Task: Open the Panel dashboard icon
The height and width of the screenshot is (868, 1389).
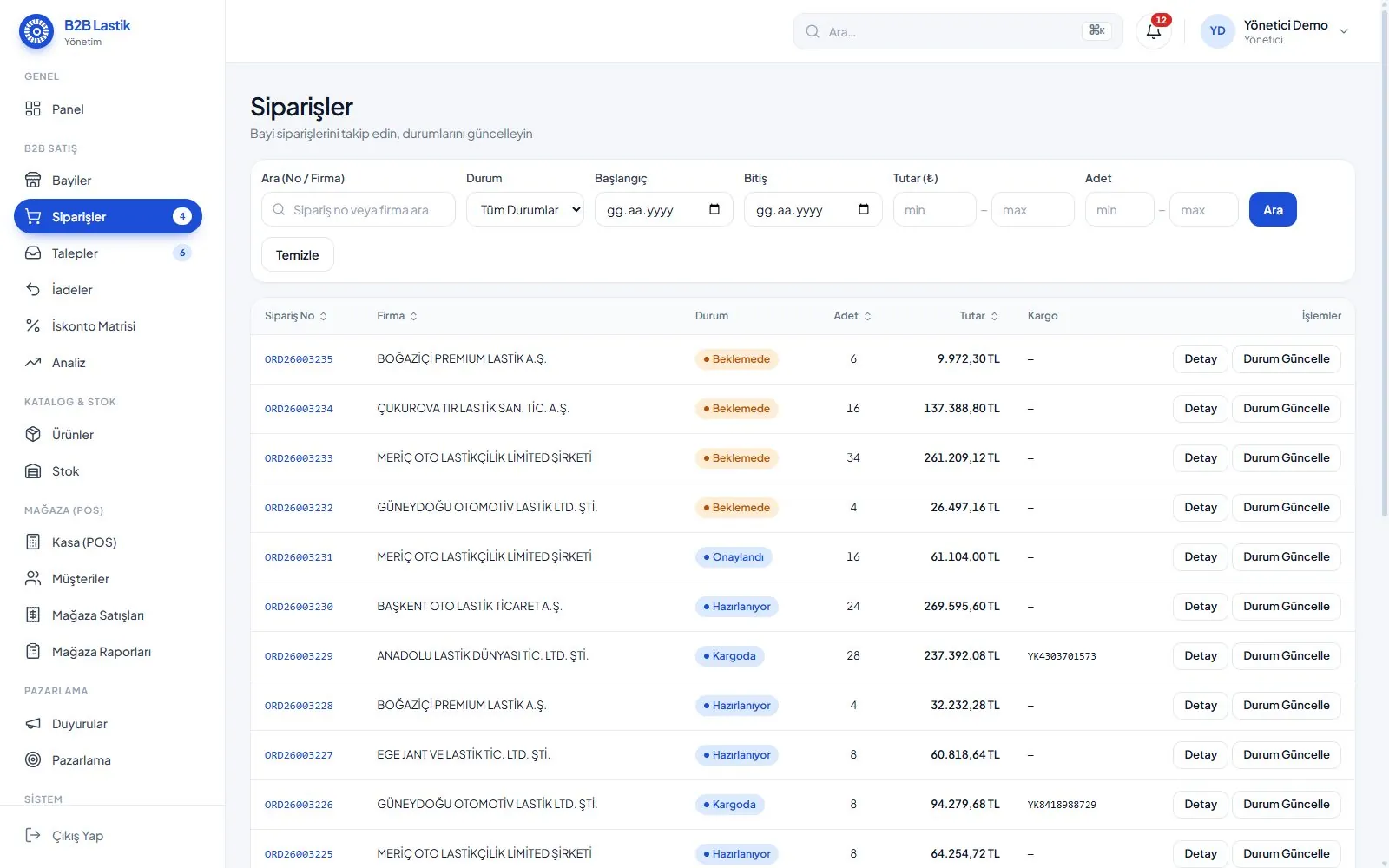Action: click(x=33, y=108)
